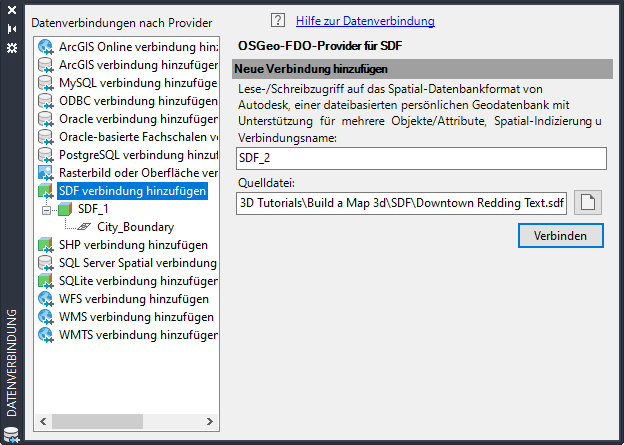Select SDF verbindung hinzufügen
The image size is (624, 445).
pyautogui.click(x=133, y=191)
